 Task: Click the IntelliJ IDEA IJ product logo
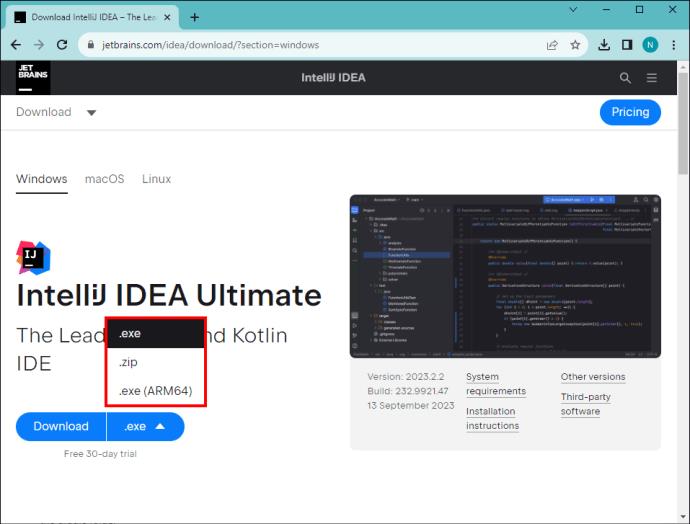click(x=33, y=258)
